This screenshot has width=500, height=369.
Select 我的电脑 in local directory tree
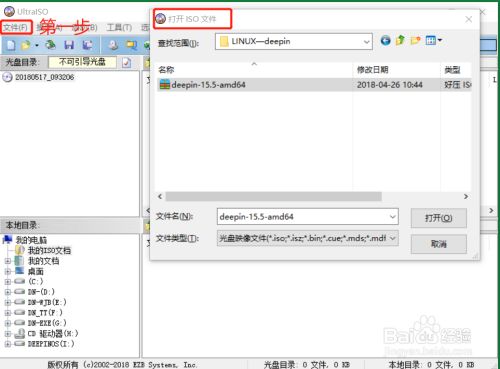pos(31,240)
